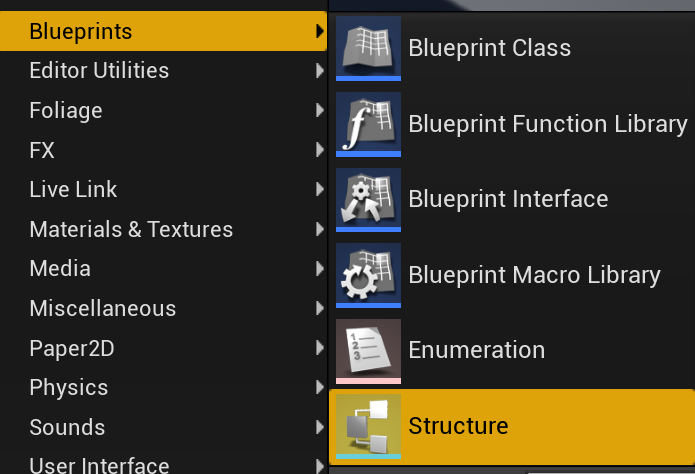Select the Media category
The height and width of the screenshot is (474, 695).
164,269
